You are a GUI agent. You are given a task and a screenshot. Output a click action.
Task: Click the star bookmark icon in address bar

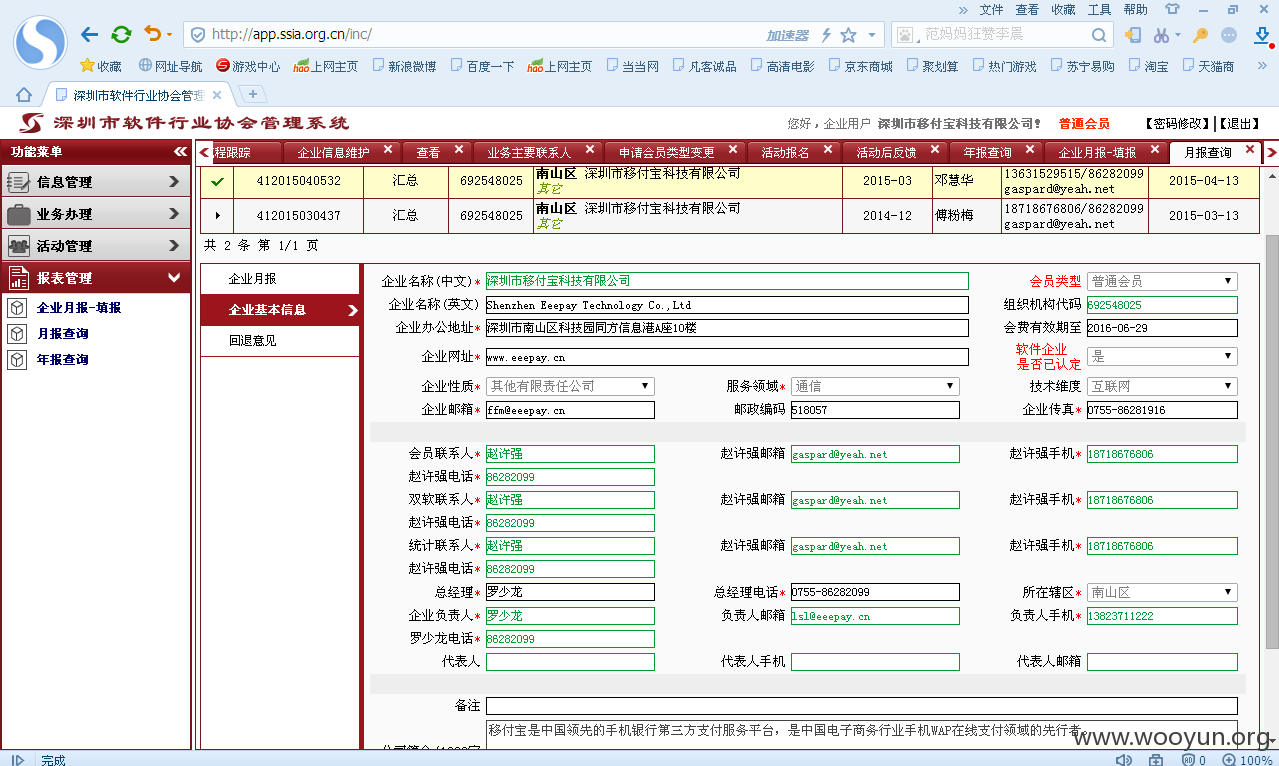(x=849, y=35)
